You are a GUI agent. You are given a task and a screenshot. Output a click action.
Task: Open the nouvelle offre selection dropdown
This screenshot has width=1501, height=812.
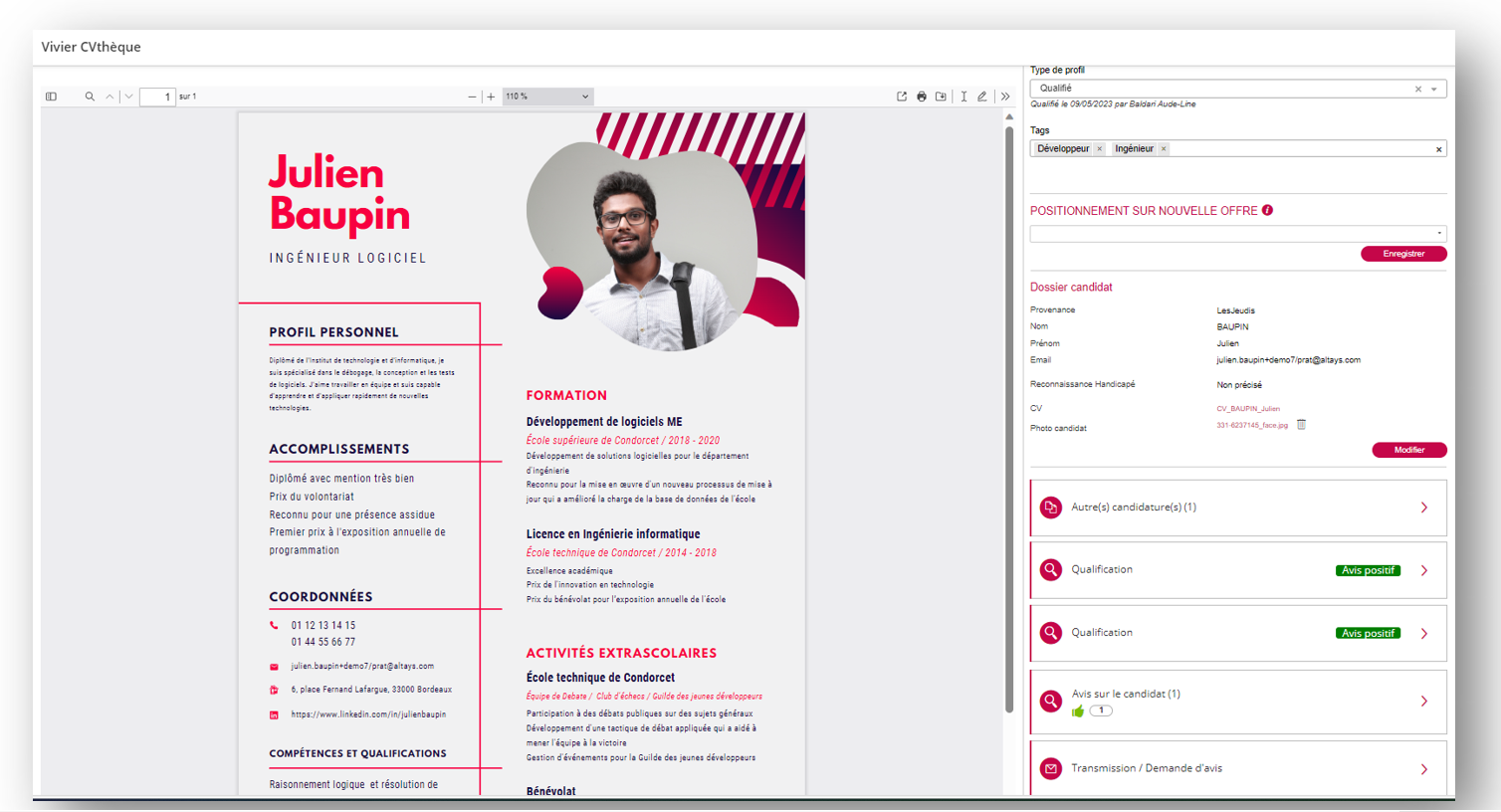(1237, 234)
